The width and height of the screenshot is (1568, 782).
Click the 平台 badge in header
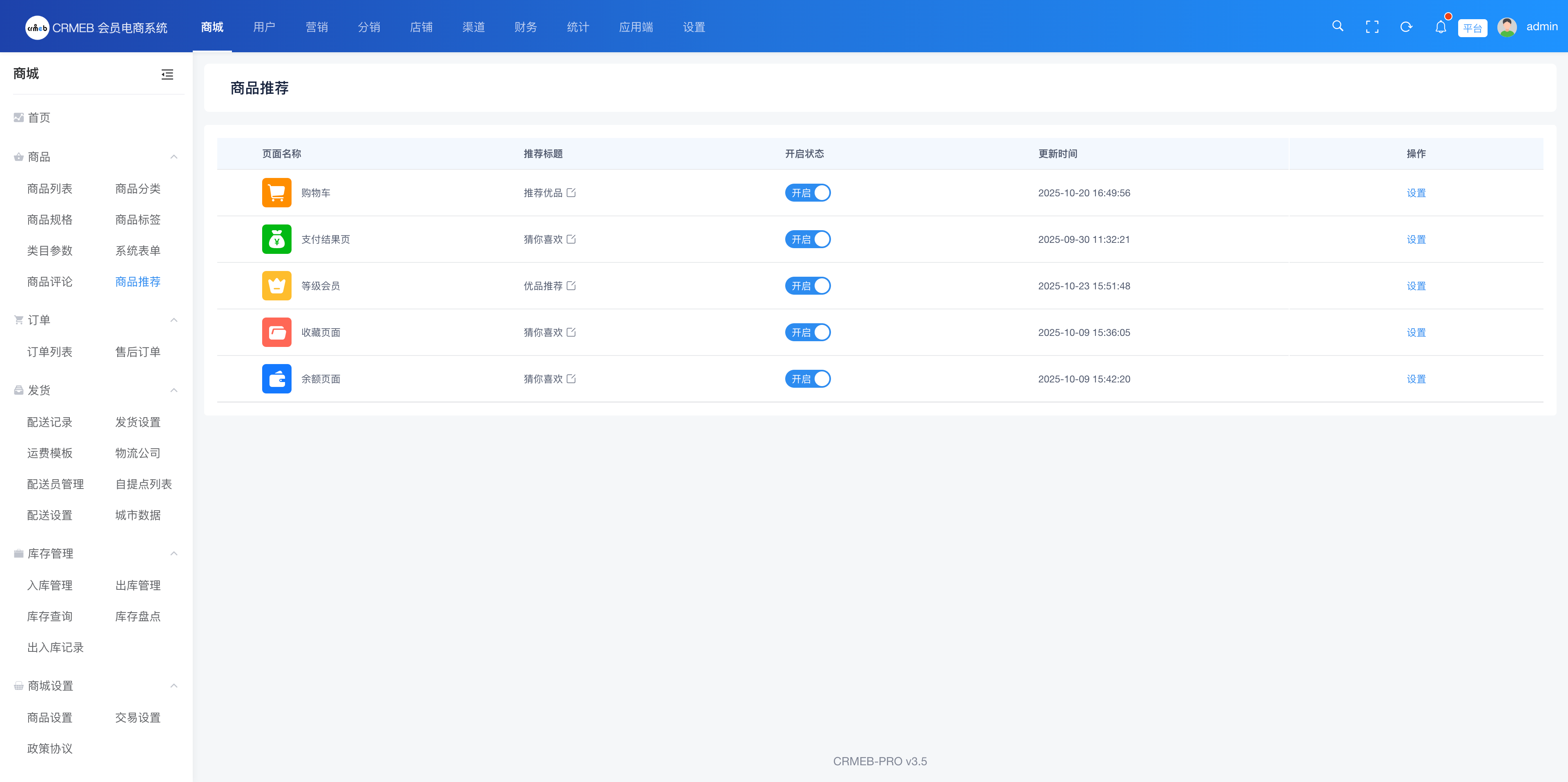pos(1472,28)
